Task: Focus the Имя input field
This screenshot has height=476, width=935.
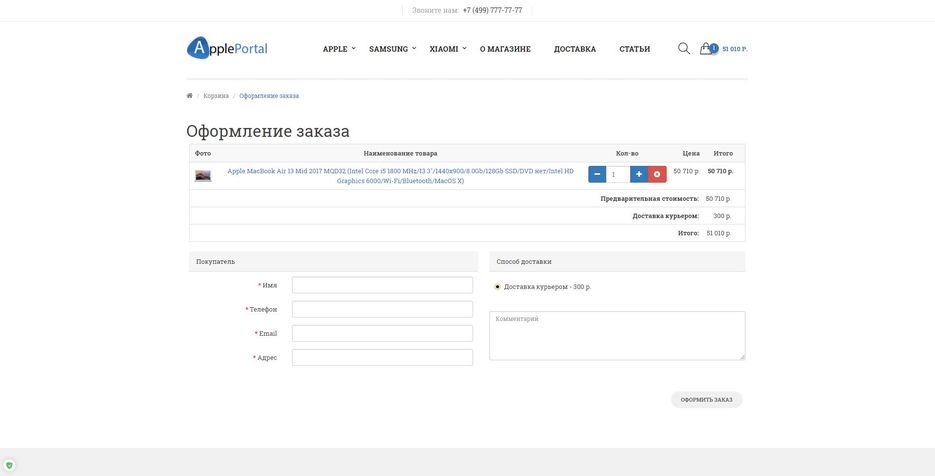Action: [382, 285]
